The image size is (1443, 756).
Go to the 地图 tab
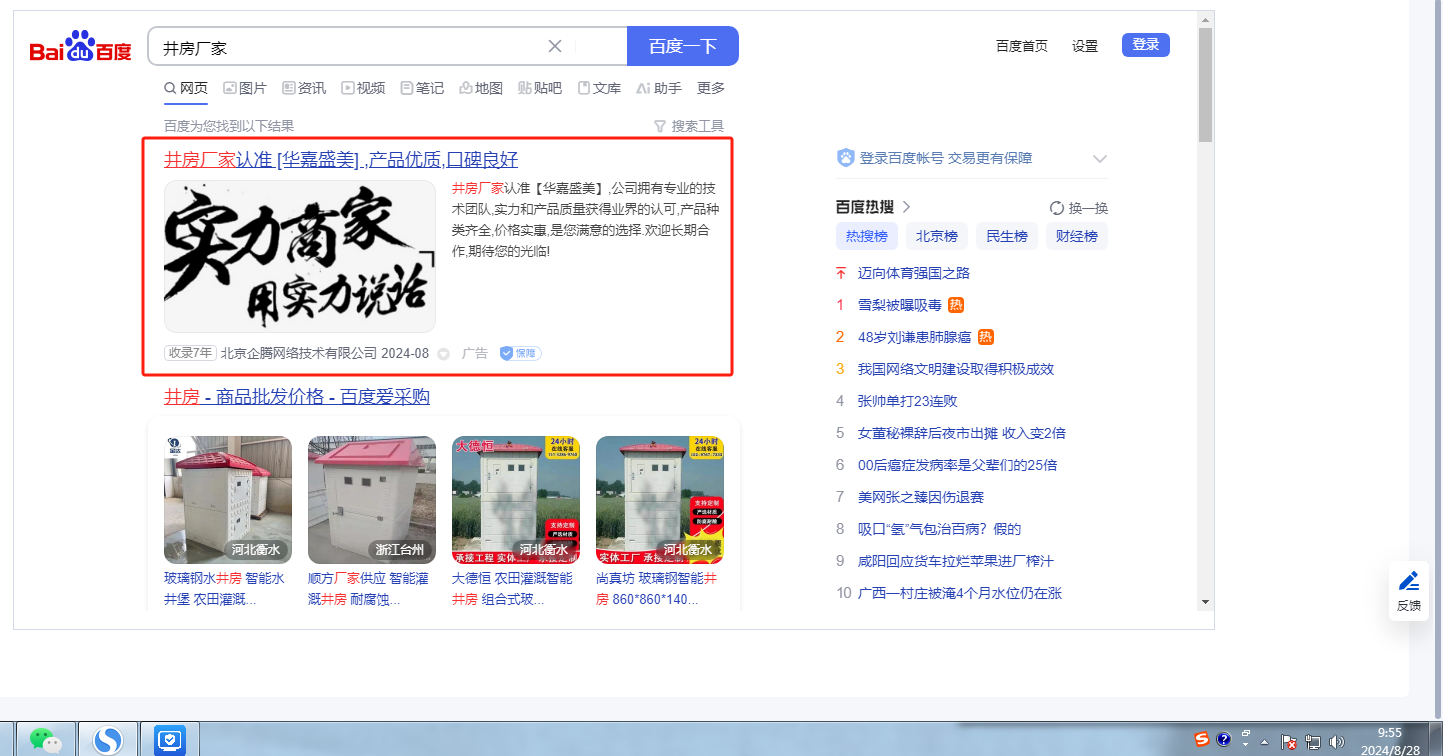[x=481, y=88]
